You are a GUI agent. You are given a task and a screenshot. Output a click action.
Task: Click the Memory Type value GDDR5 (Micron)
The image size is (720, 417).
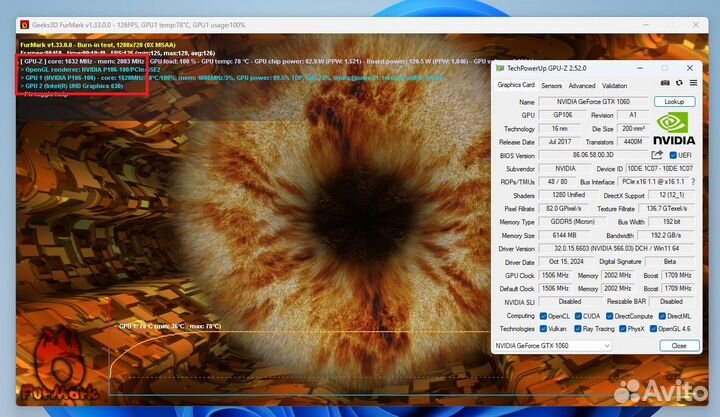click(x=573, y=222)
